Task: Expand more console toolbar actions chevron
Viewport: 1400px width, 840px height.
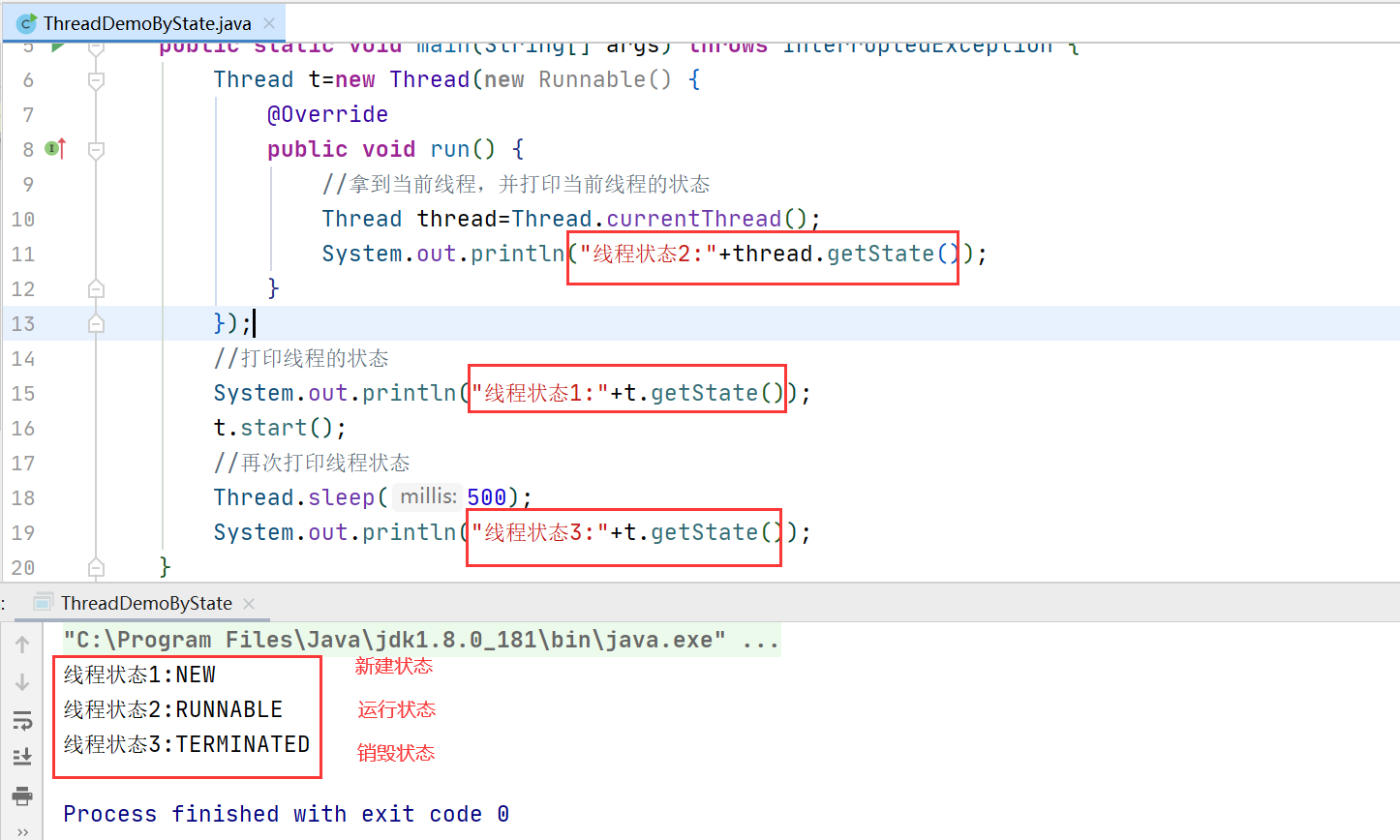Action: coord(22,830)
